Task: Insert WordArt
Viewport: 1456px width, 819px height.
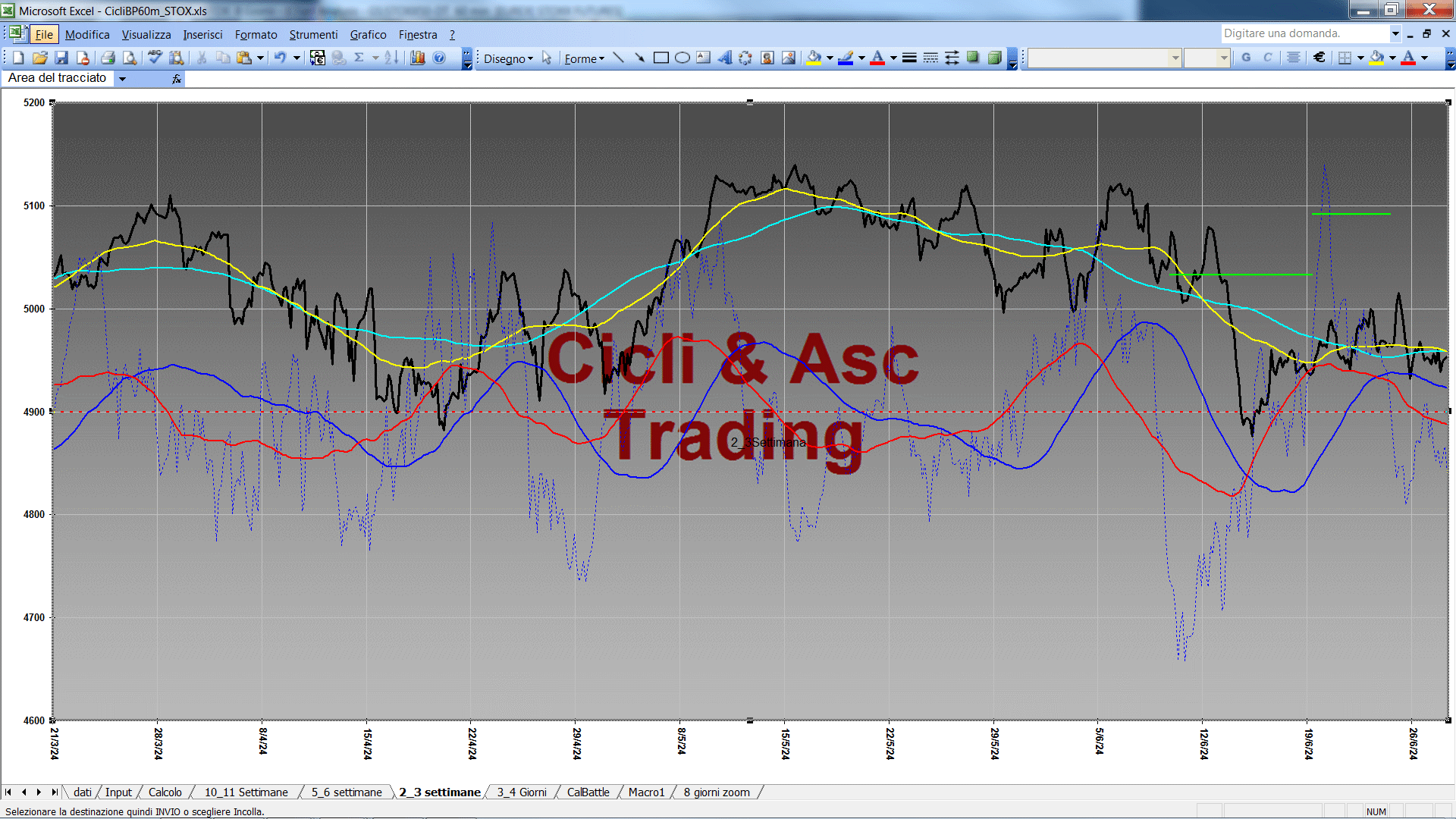Action: (725, 58)
